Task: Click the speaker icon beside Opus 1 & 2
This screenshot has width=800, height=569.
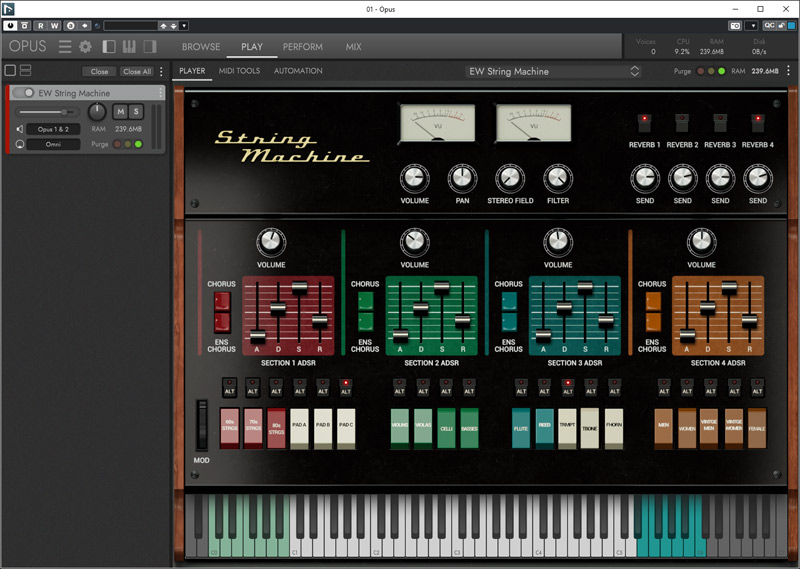Action: pyautogui.click(x=19, y=129)
